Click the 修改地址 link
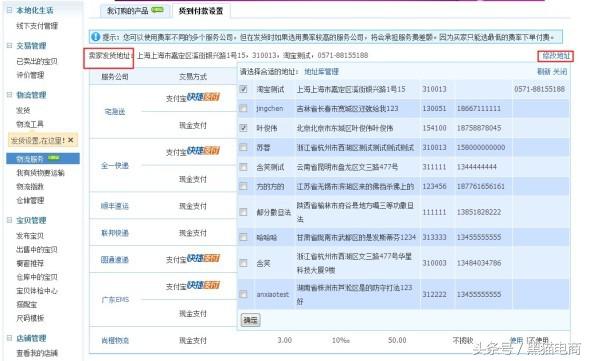Viewport: 590px width, 361px height. point(556,56)
